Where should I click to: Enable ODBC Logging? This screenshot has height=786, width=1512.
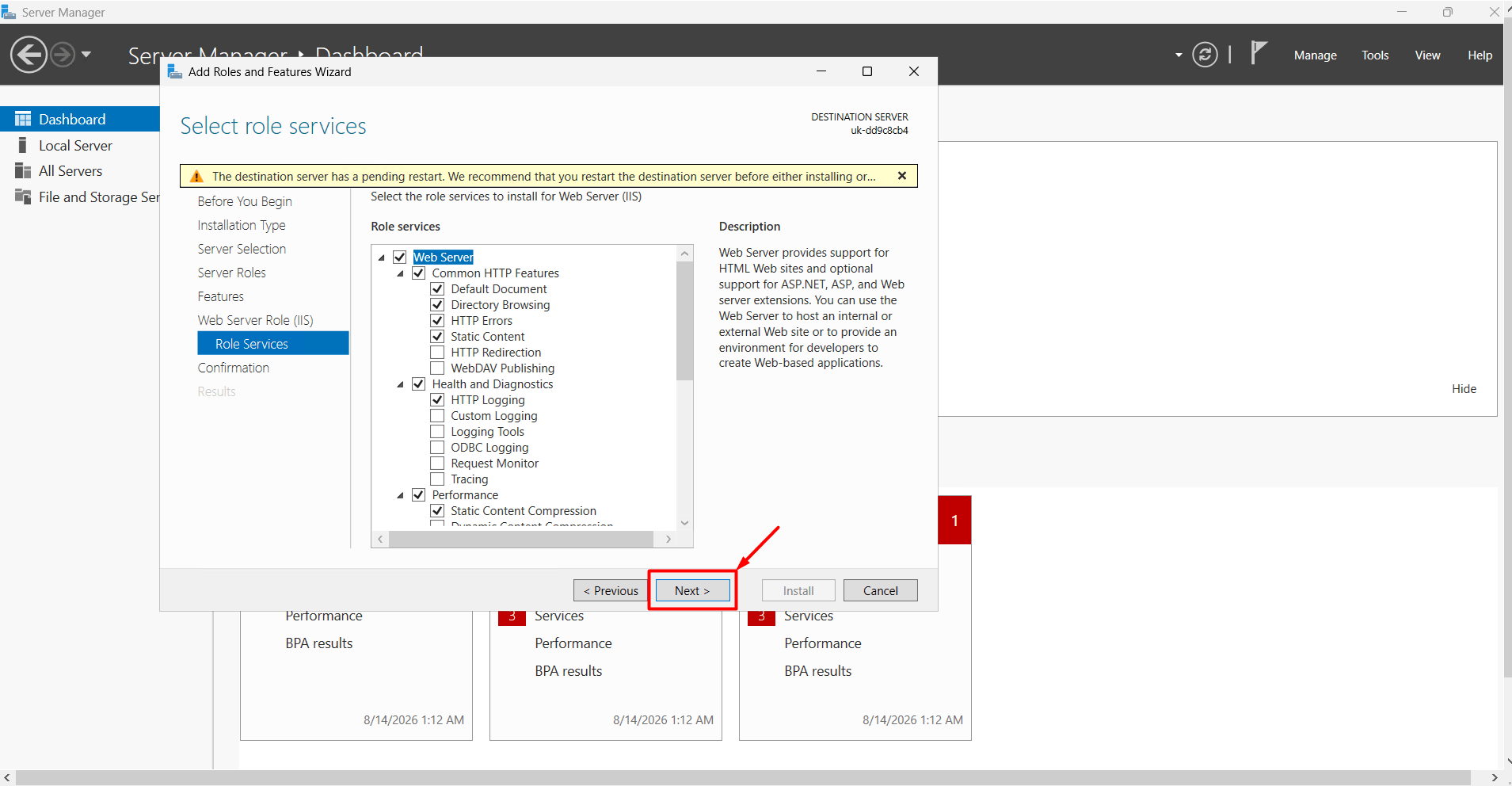click(437, 448)
